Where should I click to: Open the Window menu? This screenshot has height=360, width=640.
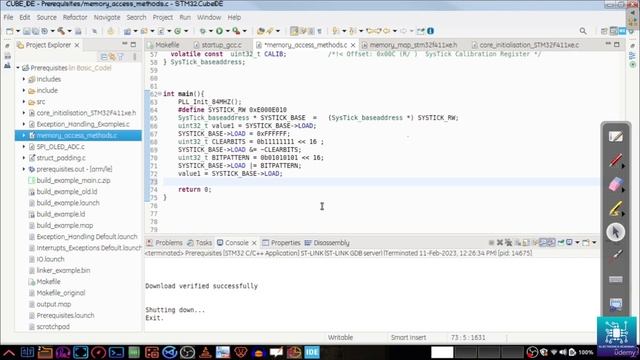(x=209, y=17)
